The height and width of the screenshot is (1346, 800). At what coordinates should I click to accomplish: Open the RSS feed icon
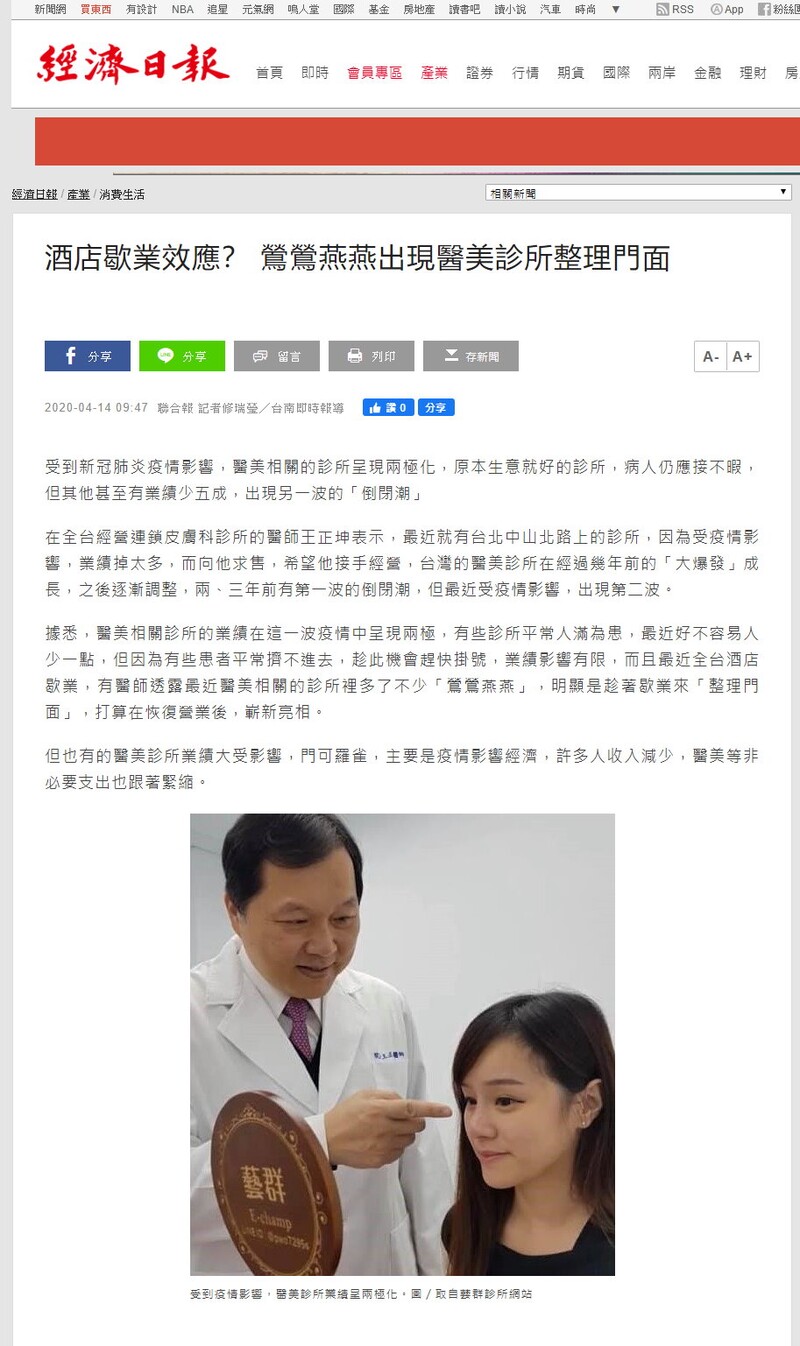tap(675, 9)
